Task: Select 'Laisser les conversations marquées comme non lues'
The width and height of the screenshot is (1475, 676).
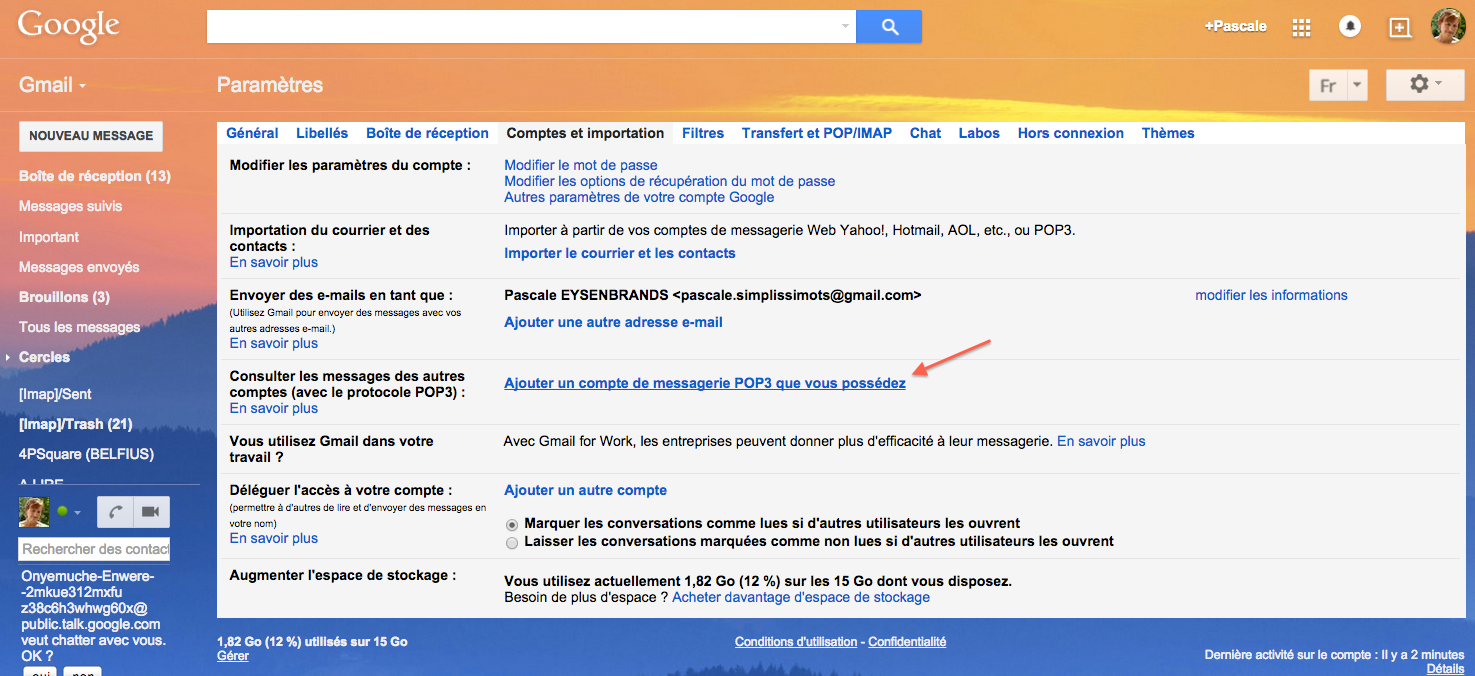Action: tap(512, 543)
